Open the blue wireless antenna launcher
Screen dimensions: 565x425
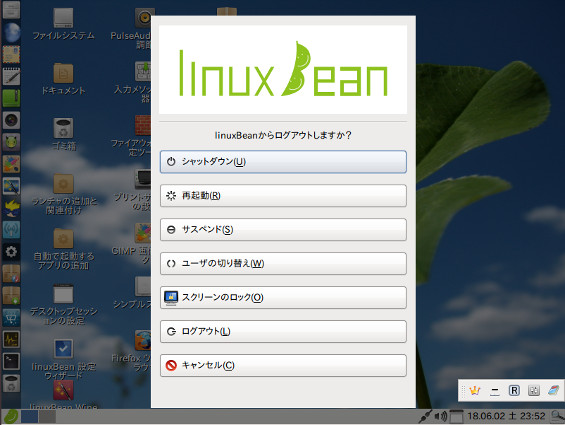point(11,230)
